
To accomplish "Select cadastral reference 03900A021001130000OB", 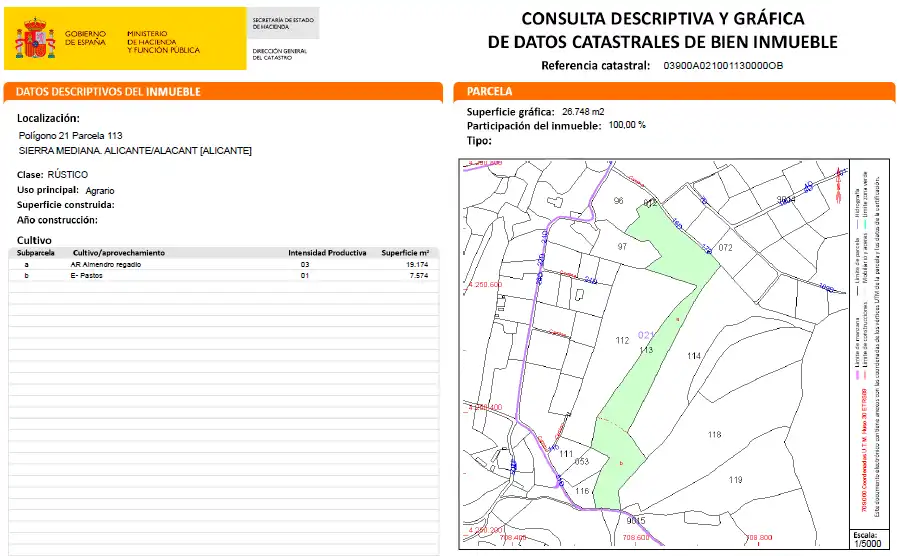I will click(723, 66).
